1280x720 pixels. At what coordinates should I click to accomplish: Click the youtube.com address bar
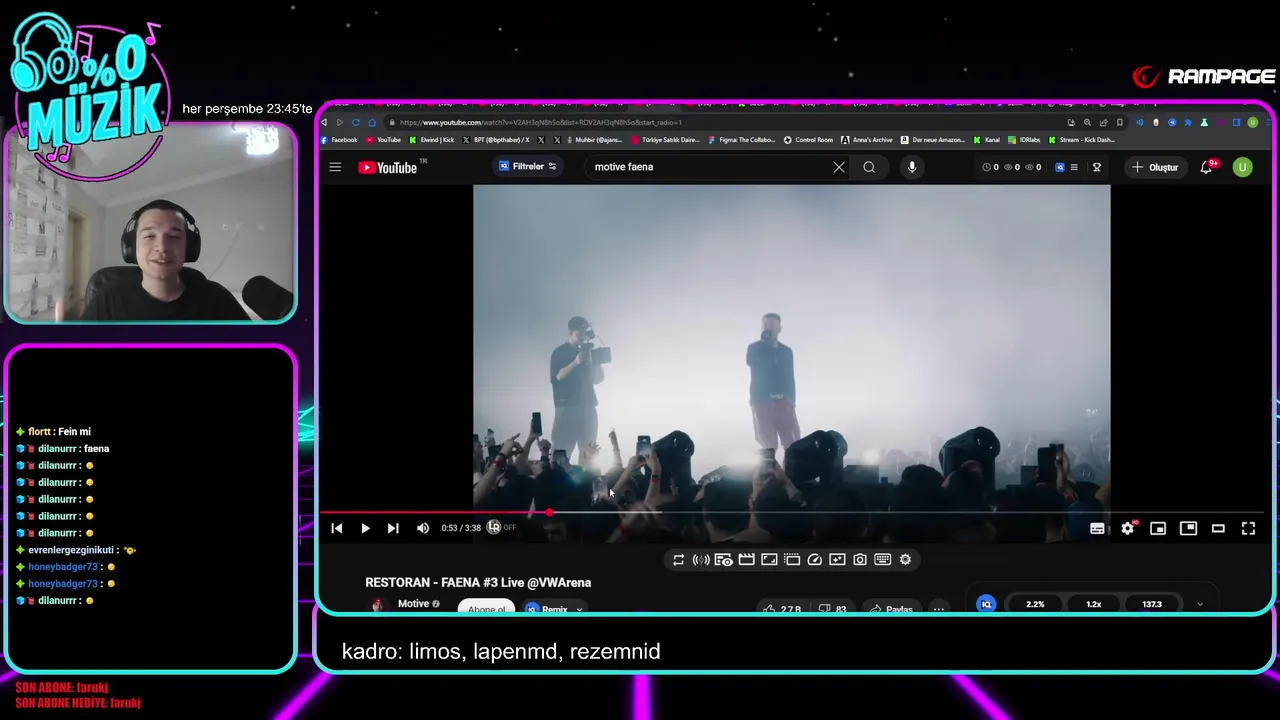click(x=720, y=122)
